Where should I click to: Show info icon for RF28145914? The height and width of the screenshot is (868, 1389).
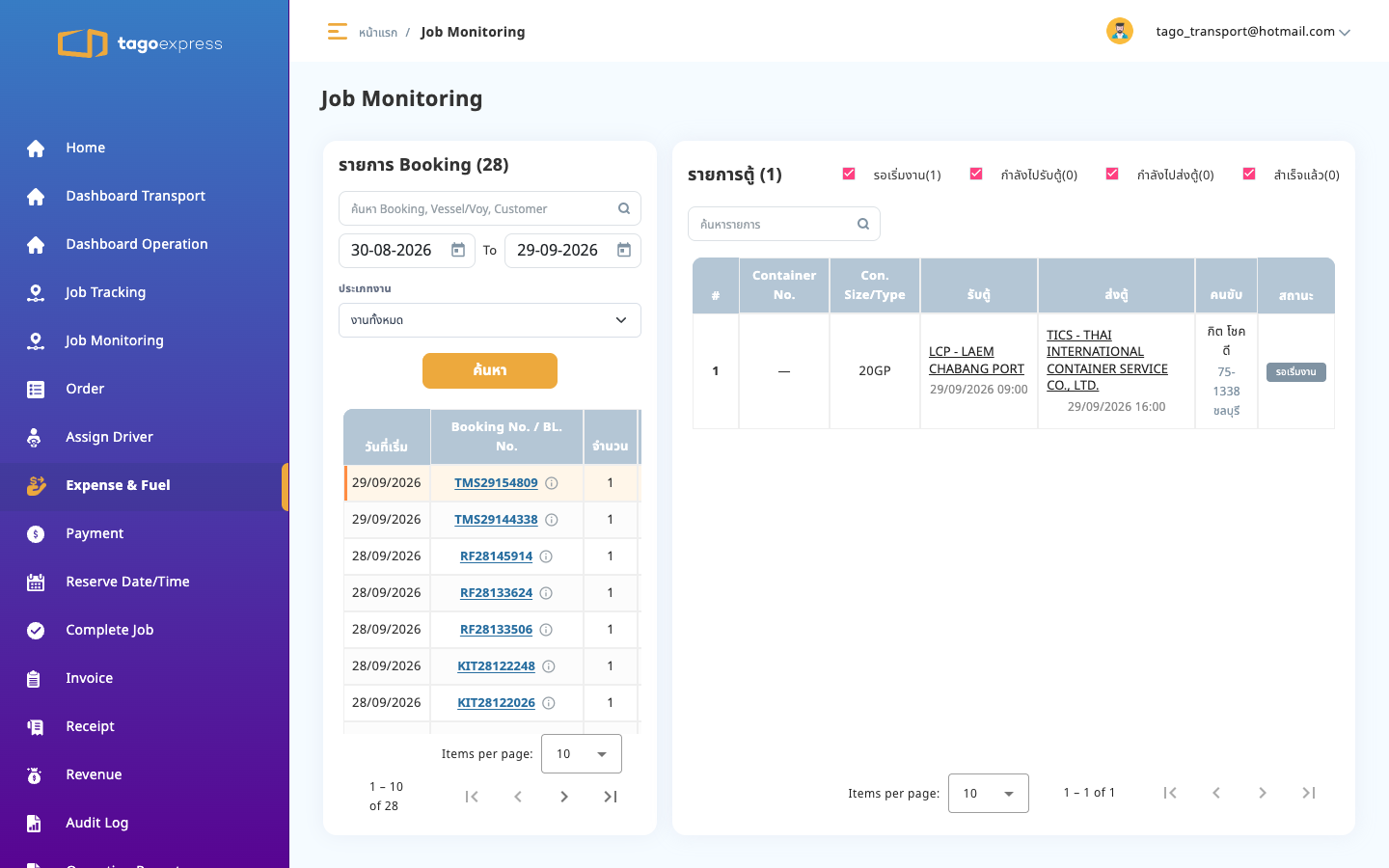point(546,556)
